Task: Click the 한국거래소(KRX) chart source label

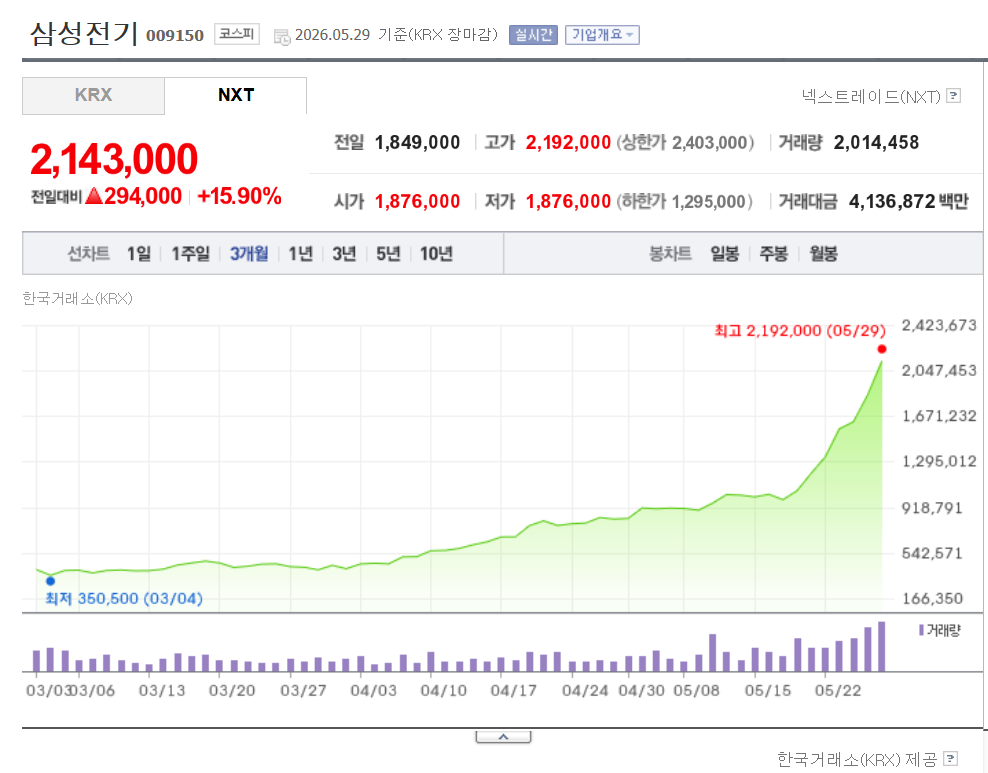Action: coord(78,298)
